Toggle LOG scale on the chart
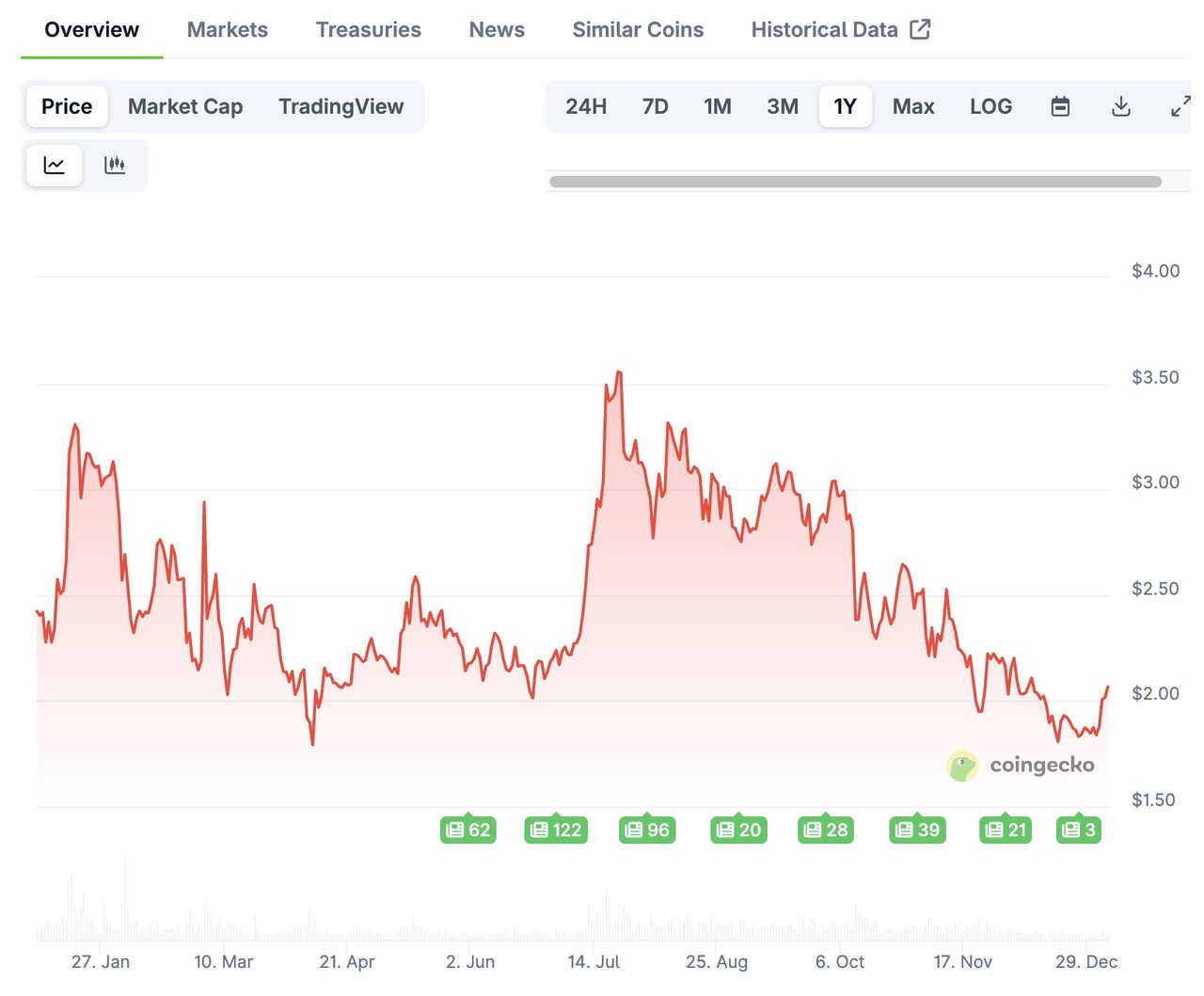The image size is (1204, 996). (x=990, y=106)
